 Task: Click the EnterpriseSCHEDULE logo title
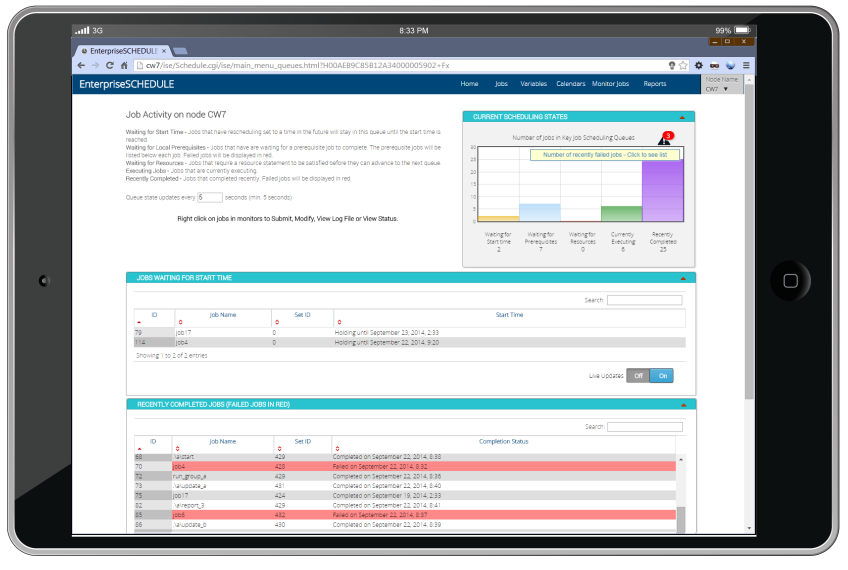(x=127, y=84)
